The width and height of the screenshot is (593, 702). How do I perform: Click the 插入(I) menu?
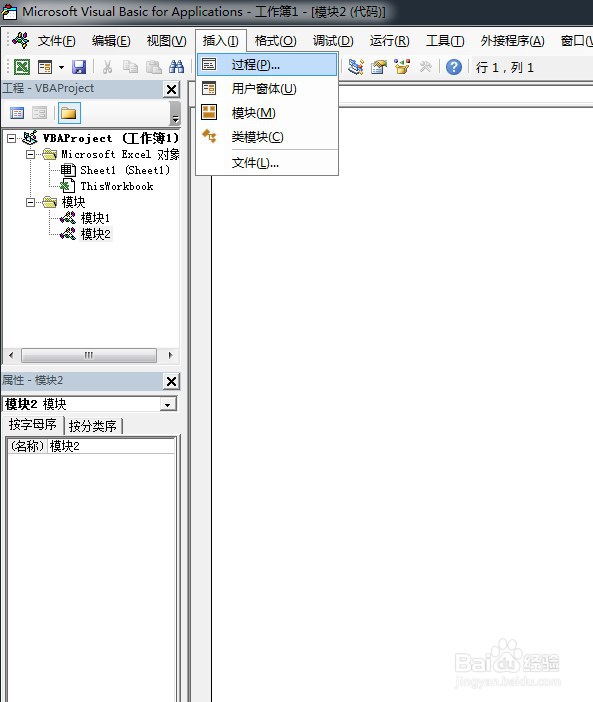click(x=221, y=41)
